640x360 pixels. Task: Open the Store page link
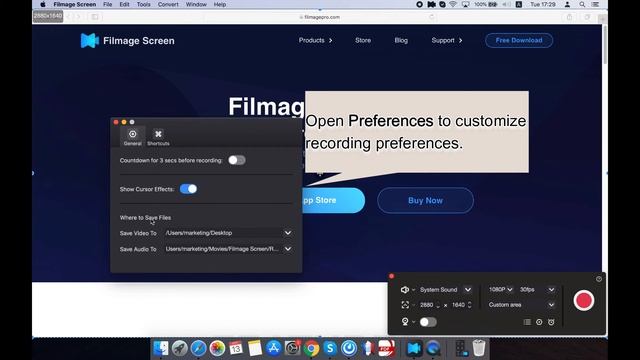click(x=363, y=40)
